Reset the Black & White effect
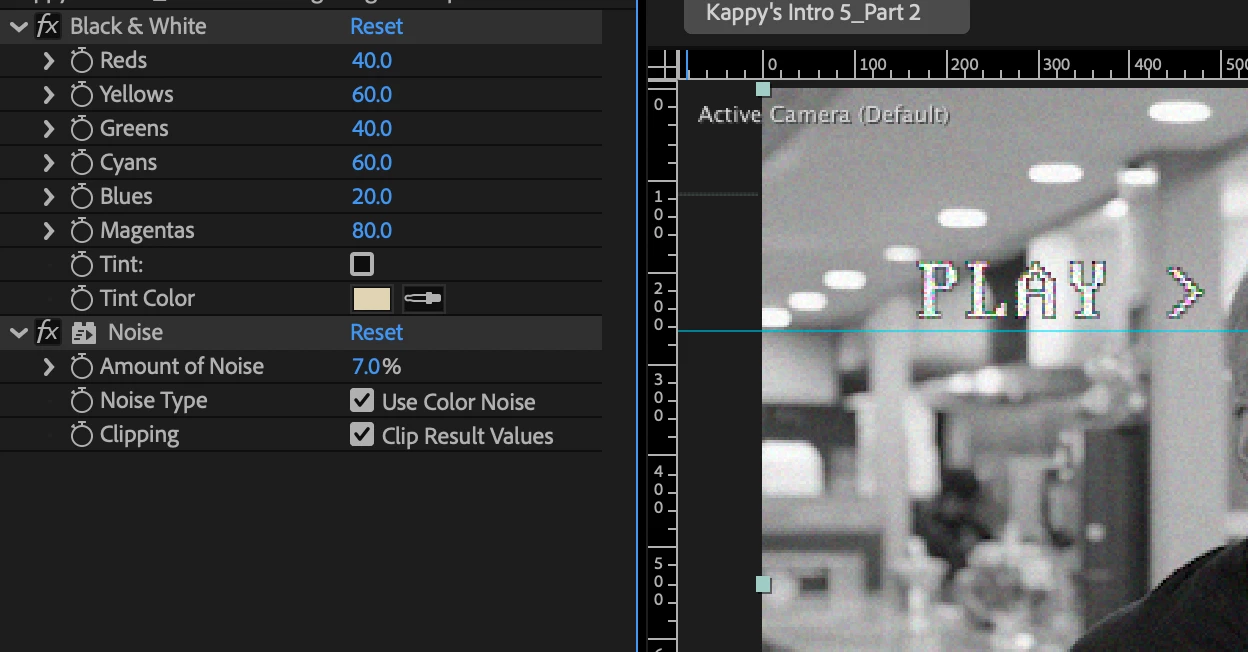This screenshot has width=1248, height=652. click(376, 27)
